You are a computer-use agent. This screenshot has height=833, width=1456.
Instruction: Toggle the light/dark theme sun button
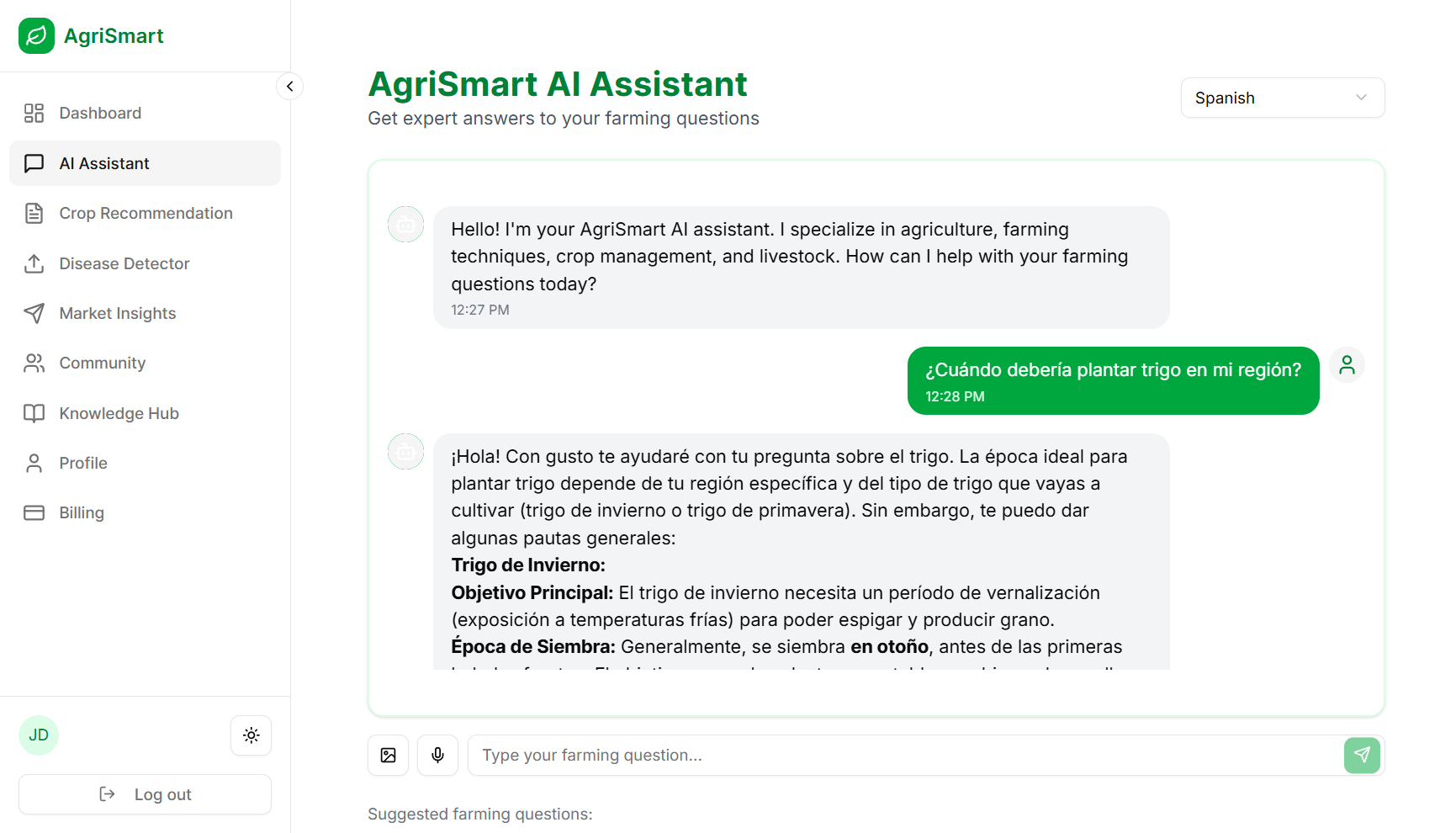(x=251, y=735)
